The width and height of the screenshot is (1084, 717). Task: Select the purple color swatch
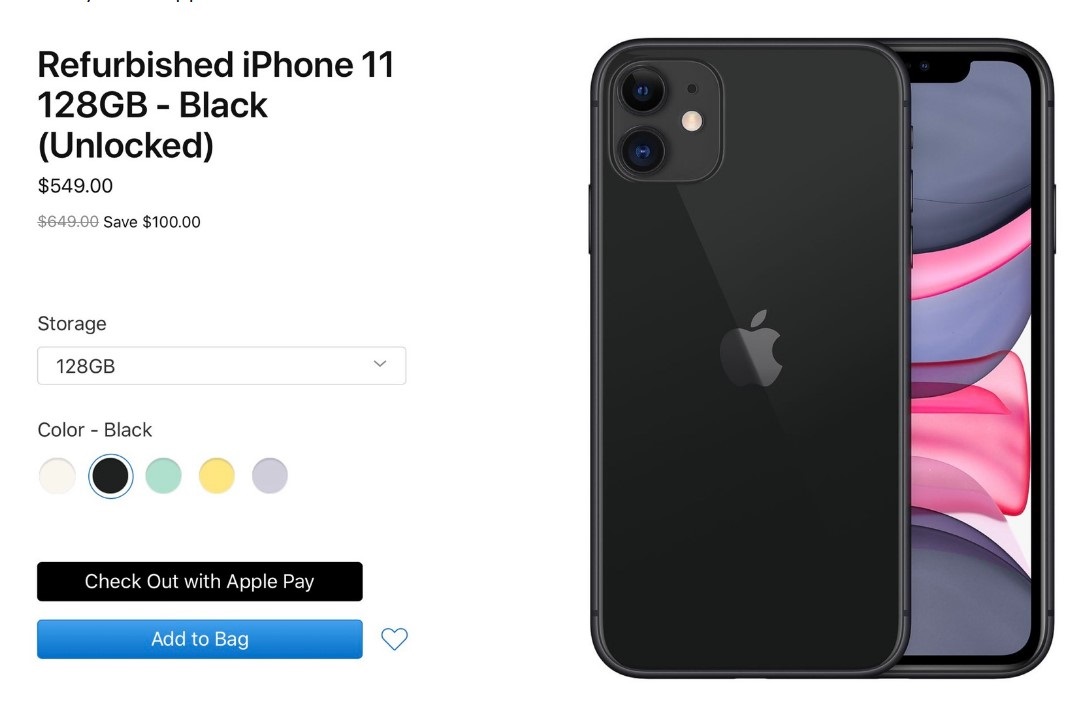[x=270, y=476]
